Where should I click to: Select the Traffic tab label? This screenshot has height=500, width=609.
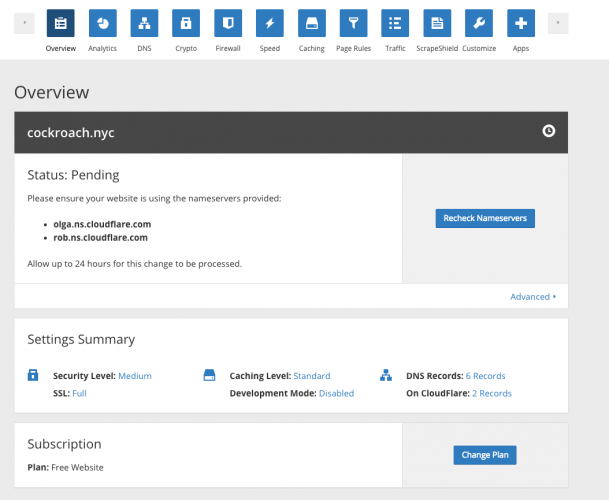[395, 49]
